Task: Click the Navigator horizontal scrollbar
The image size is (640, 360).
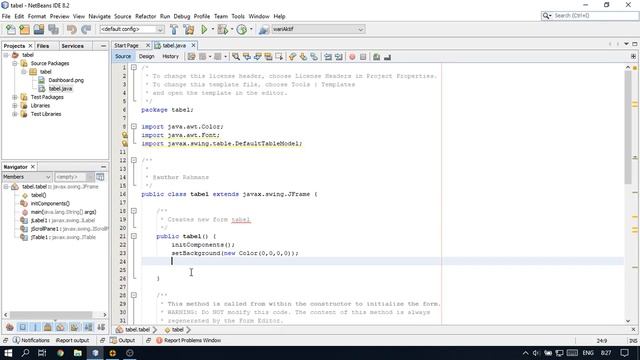Action: [x=51, y=315]
